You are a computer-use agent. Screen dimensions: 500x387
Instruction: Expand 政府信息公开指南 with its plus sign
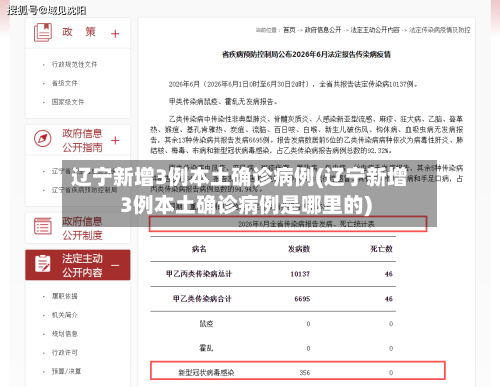(x=115, y=140)
